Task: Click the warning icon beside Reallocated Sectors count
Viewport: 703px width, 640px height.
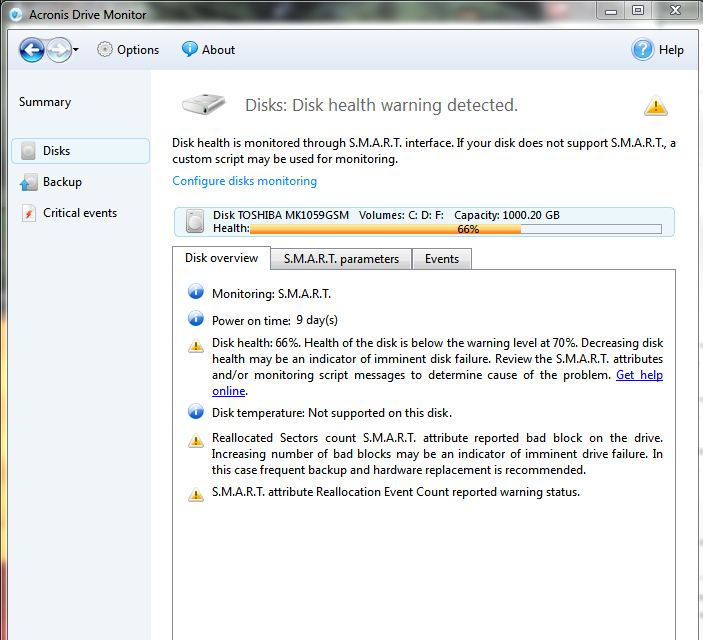Action: click(x=195, y=440)
